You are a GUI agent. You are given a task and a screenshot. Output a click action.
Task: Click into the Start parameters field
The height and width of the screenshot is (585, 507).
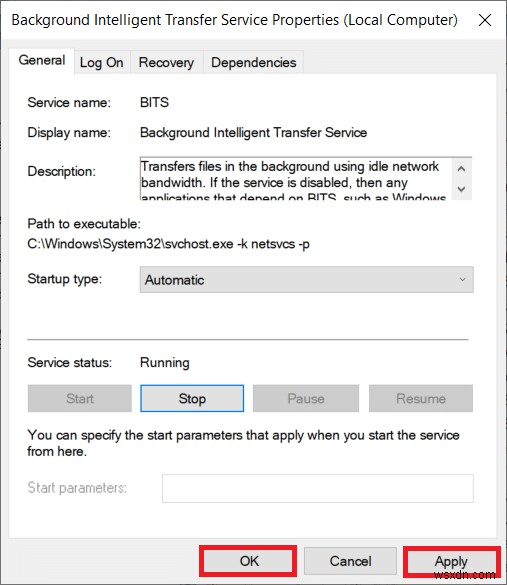[x=318, y=488]
